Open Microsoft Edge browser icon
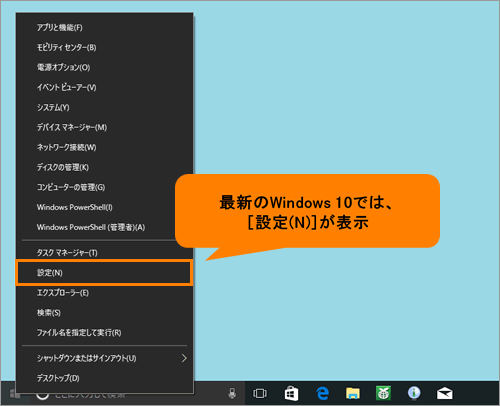This screenshot has height=406, width=500. (x=322, y=394)
